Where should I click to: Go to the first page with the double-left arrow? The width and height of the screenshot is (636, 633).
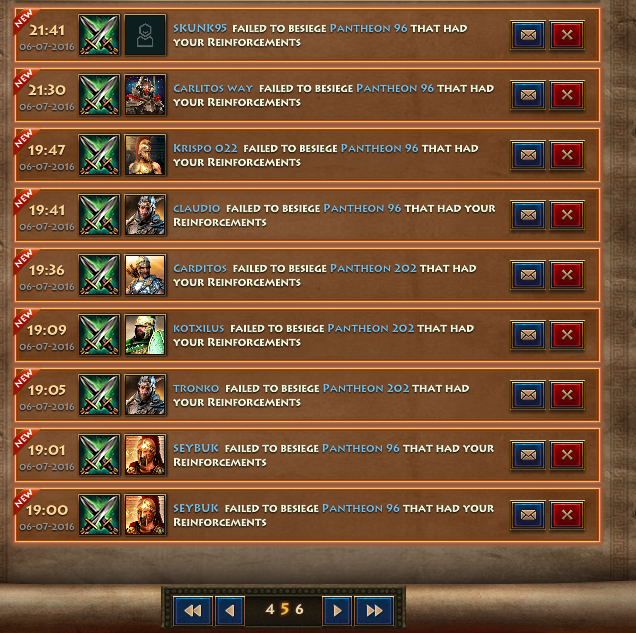click(193, 611)
